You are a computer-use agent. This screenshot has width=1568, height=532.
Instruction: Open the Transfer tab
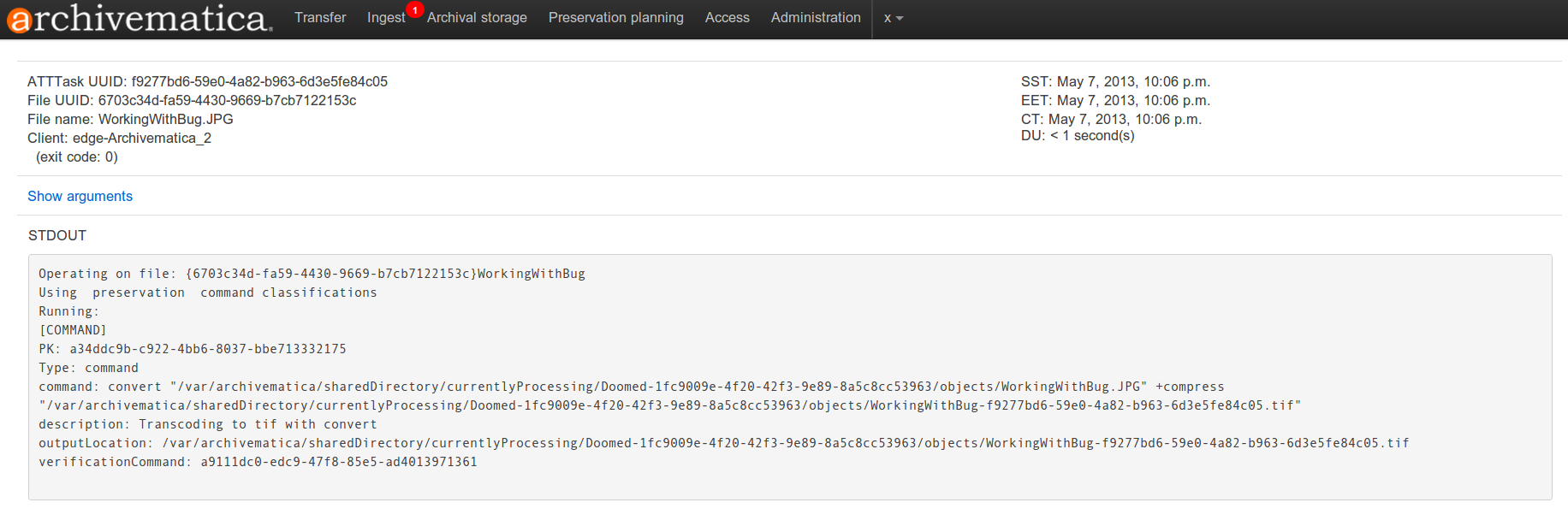click(x=320, y=18)
